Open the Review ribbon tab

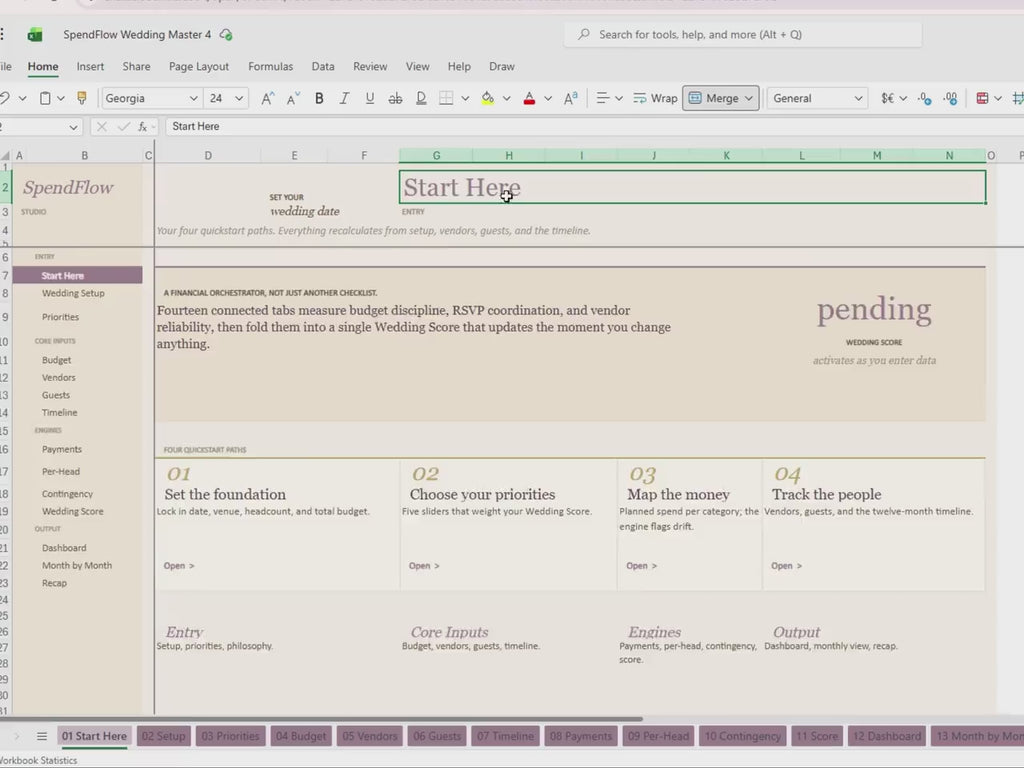tap(370, 67)
